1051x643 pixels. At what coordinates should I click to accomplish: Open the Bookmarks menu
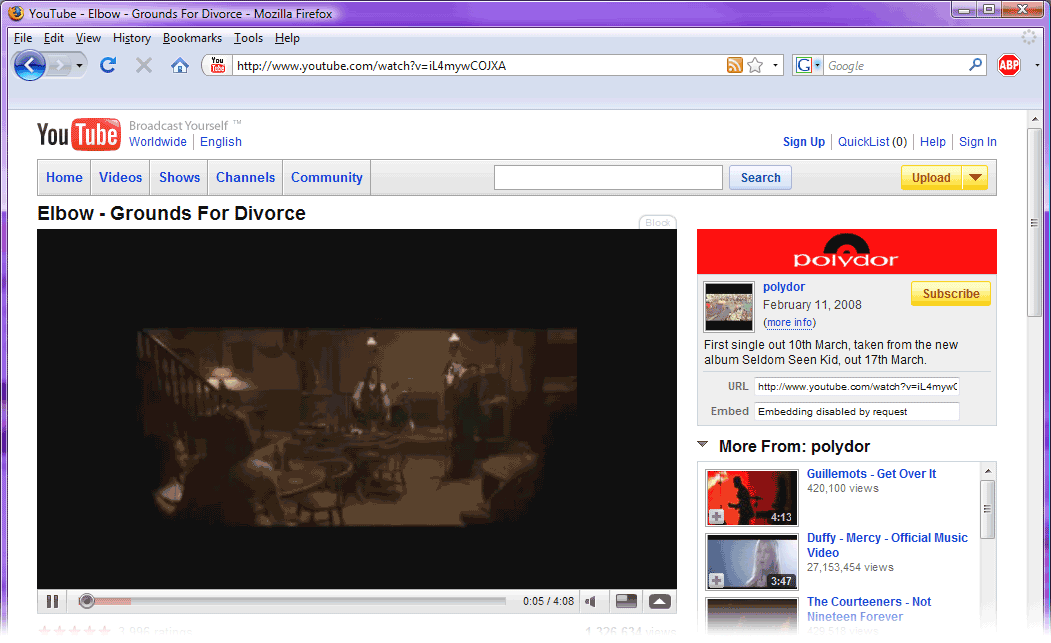coord(192,38)
